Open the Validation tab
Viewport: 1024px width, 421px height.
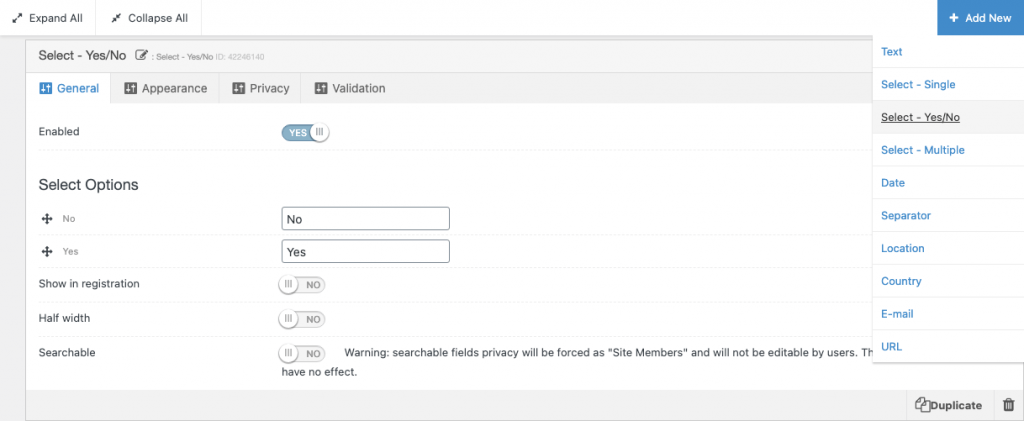tap(350, 88)
